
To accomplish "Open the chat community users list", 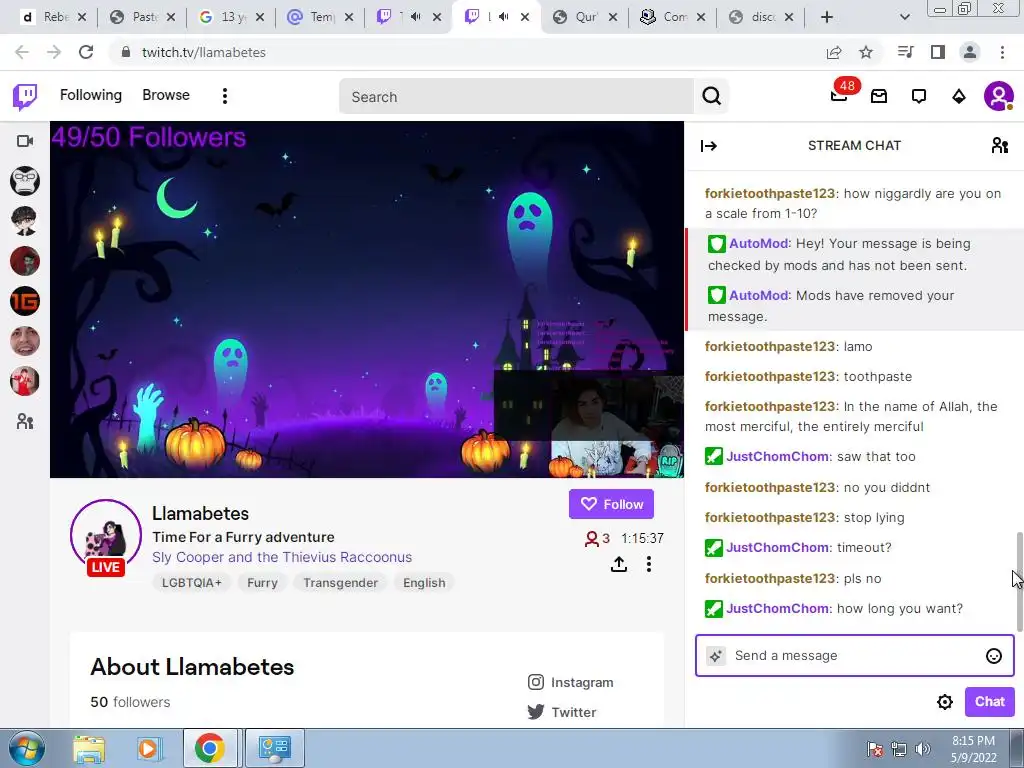I will [999, 145].
